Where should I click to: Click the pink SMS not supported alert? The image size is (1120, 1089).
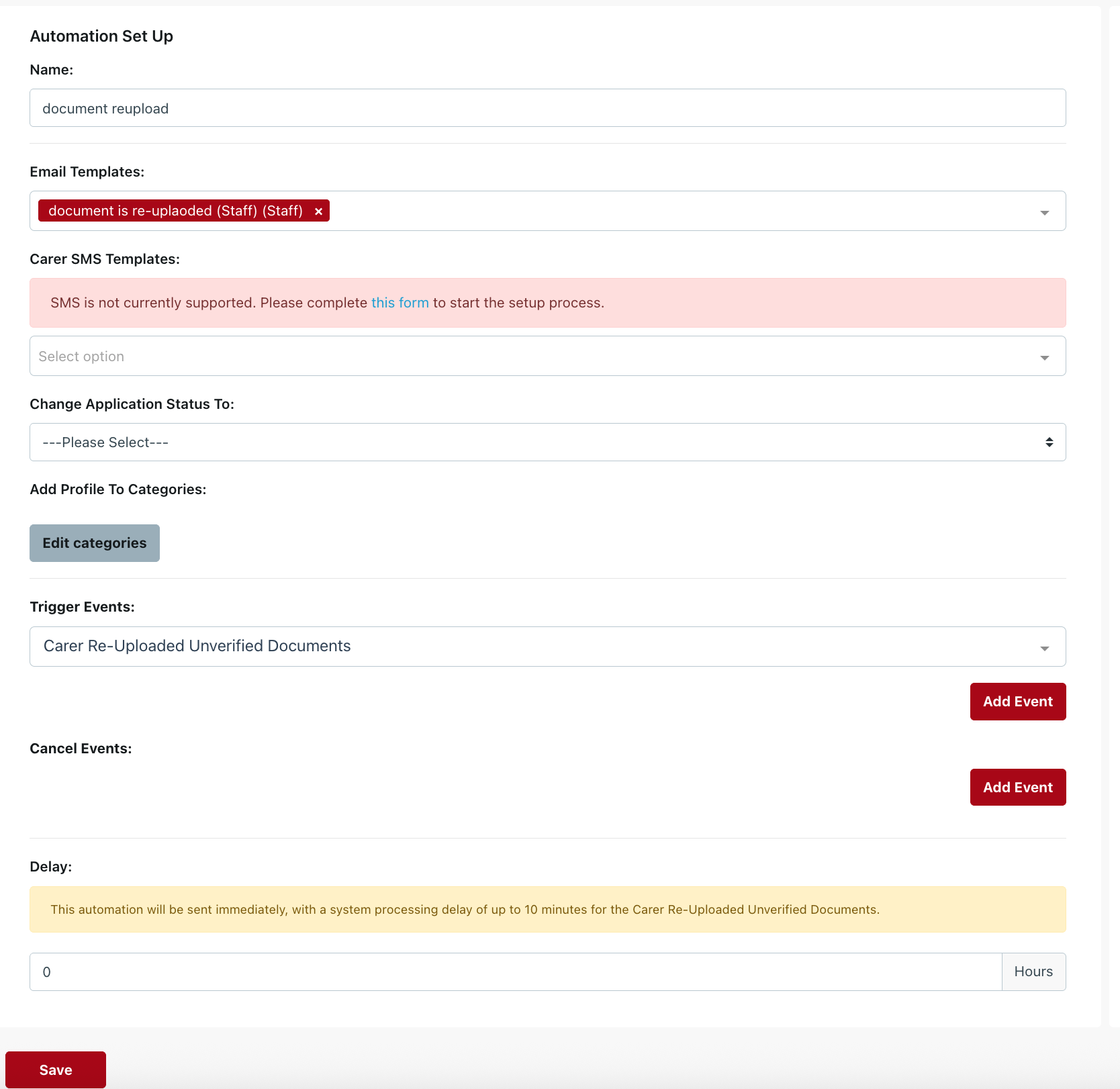806,303
